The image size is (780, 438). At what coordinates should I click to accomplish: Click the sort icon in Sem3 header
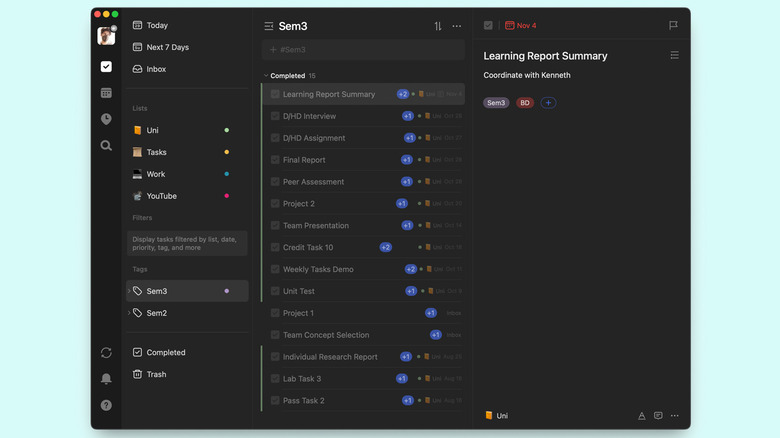tap(438, 26)
